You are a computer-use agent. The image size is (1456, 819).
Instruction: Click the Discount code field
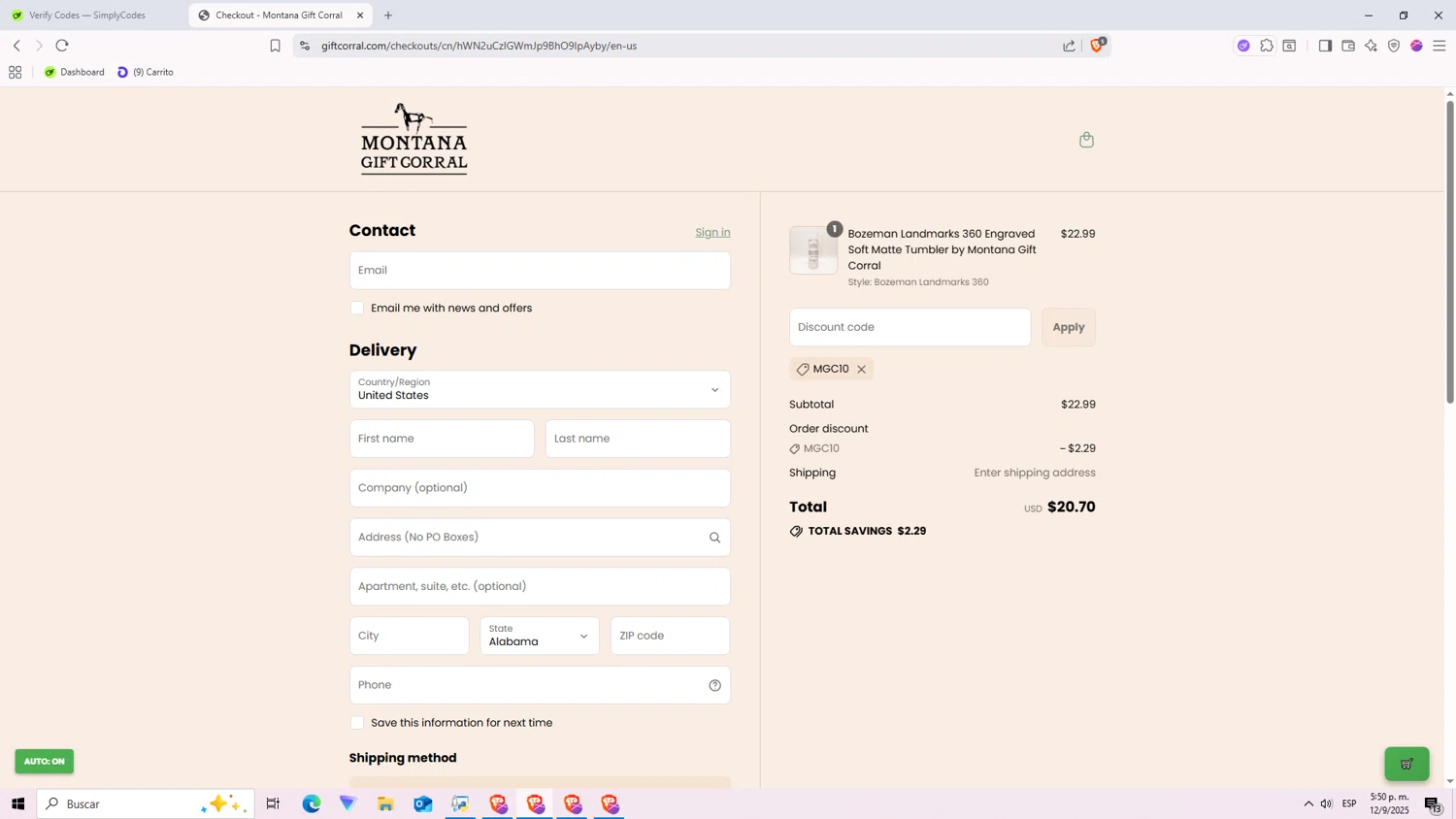[x=910, y=327]
